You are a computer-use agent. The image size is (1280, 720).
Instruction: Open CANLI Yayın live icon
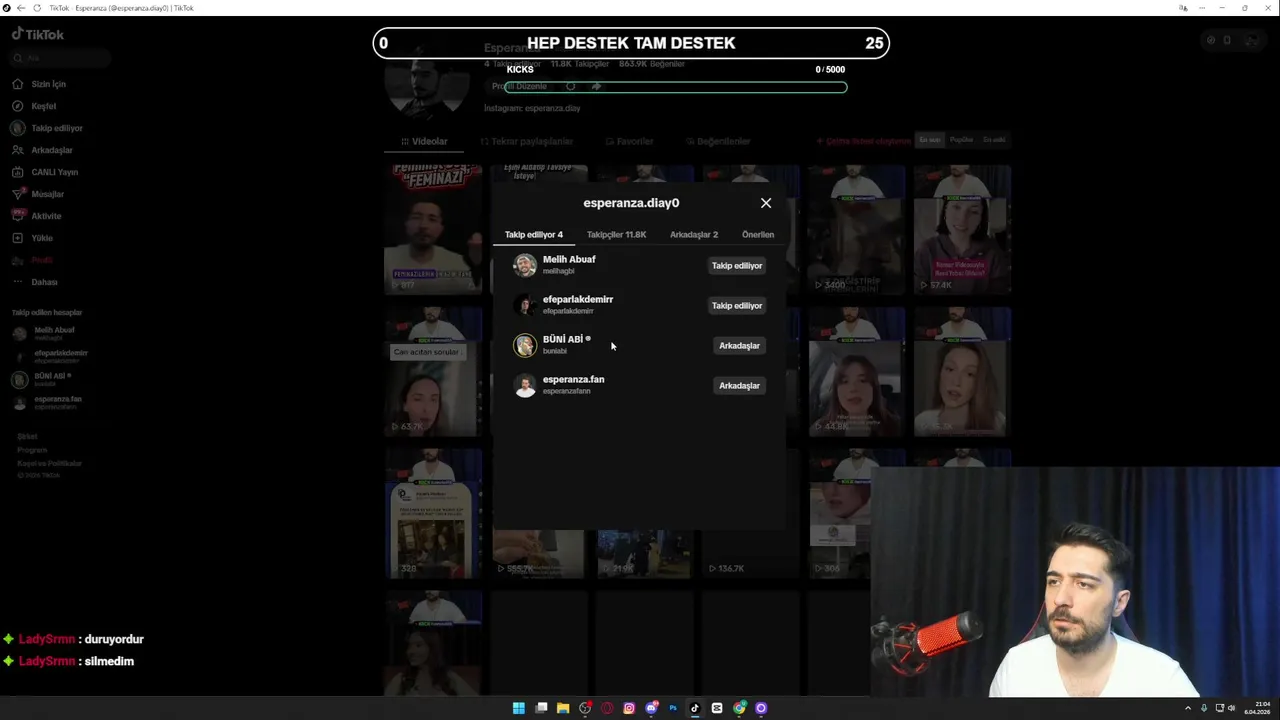pyautogui.click(x=18, y=172)
